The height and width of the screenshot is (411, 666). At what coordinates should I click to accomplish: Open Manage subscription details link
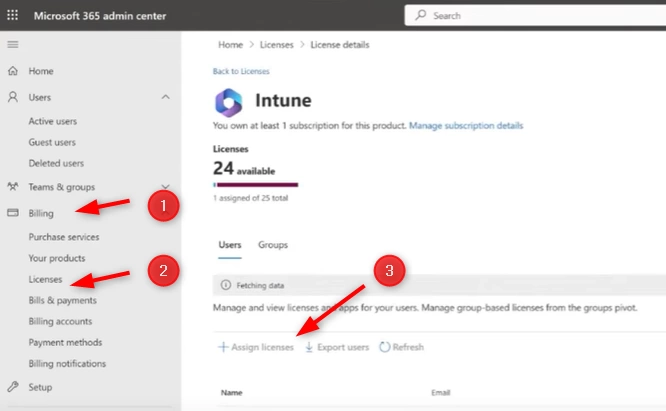466,126
